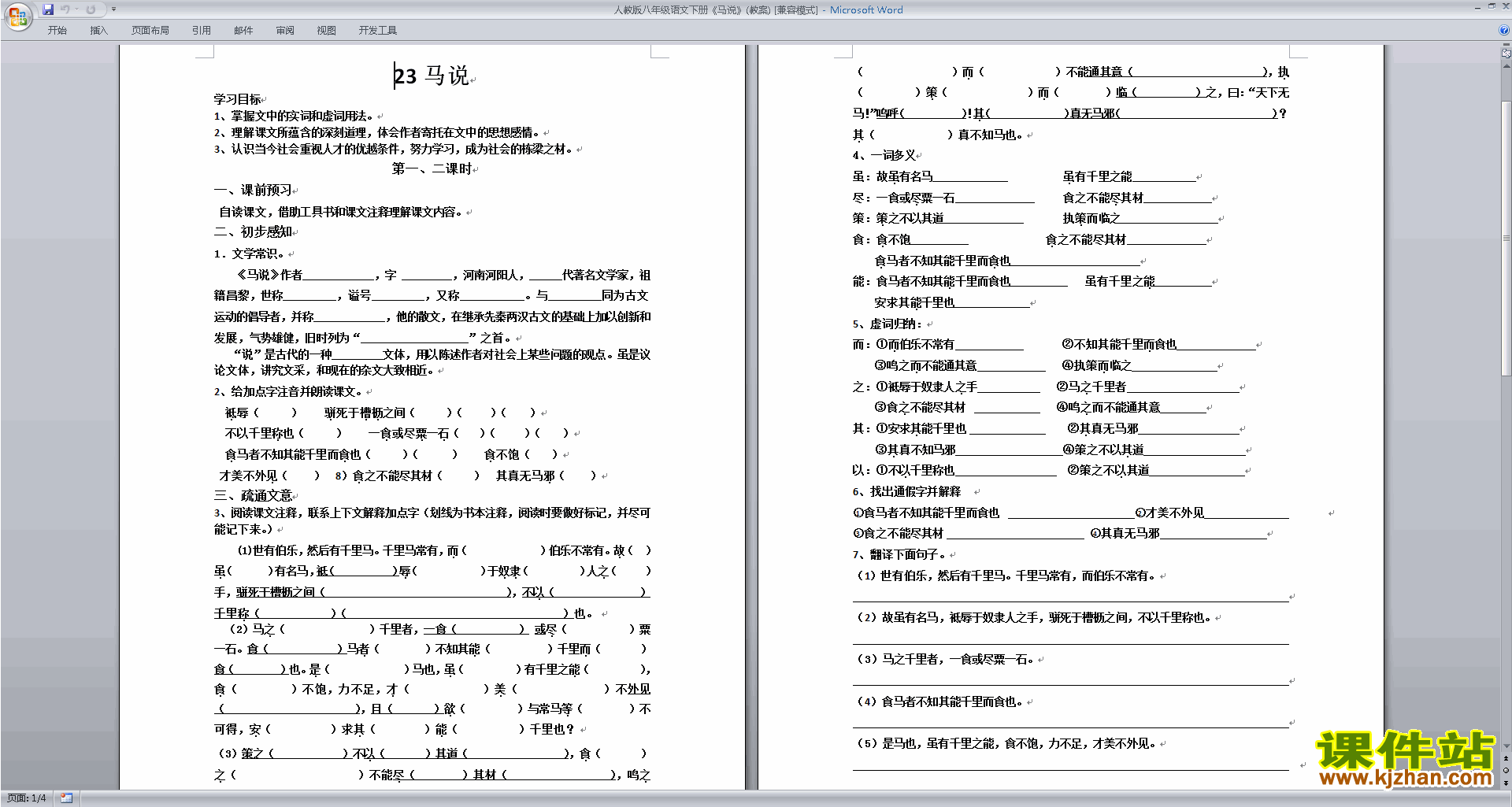Click the line 才美不外见 pinyin exercise
1512x807 pixels.
(269, 476)
